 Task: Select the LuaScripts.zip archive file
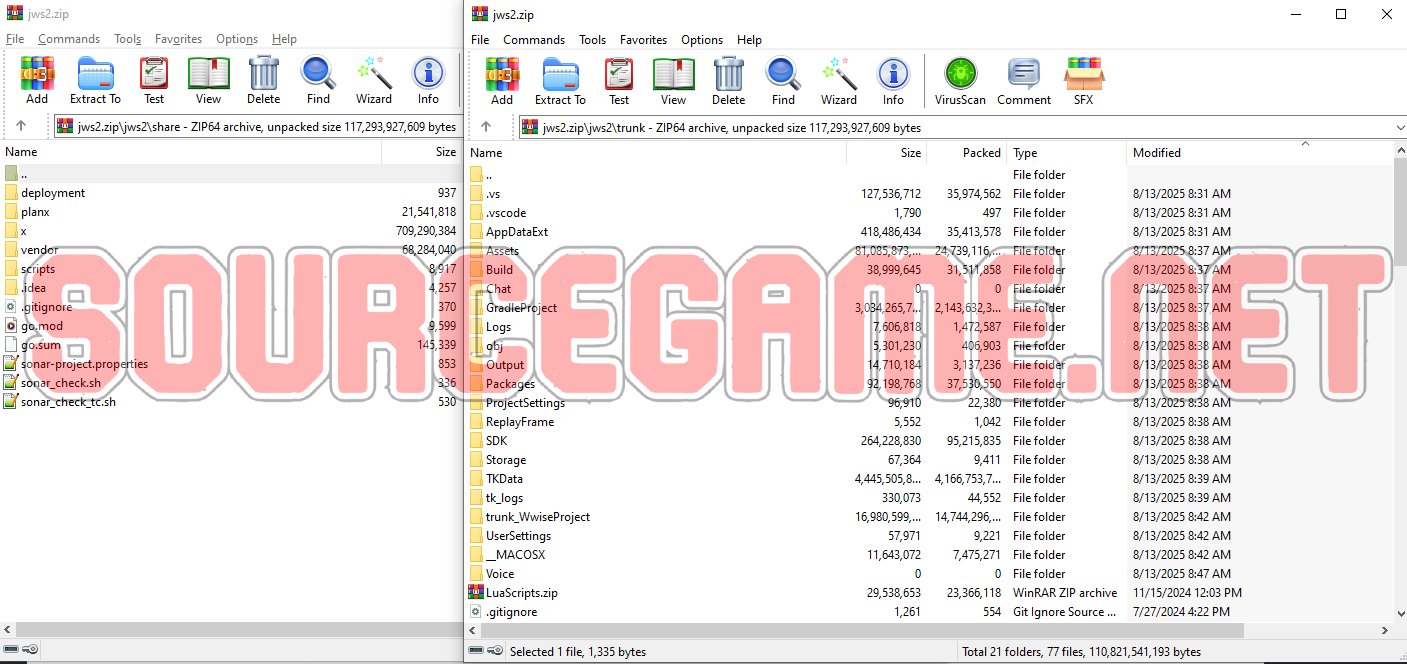click(521, 593)
